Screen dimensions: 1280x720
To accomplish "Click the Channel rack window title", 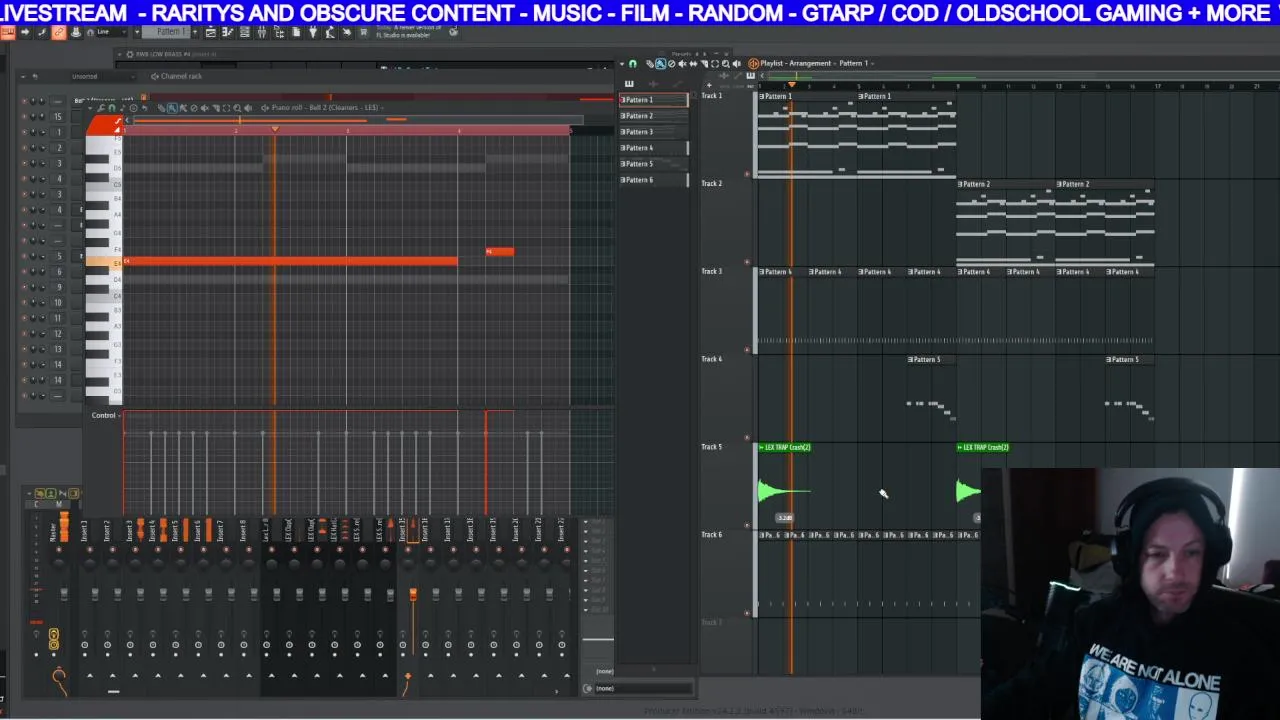I will pos(181,76).
